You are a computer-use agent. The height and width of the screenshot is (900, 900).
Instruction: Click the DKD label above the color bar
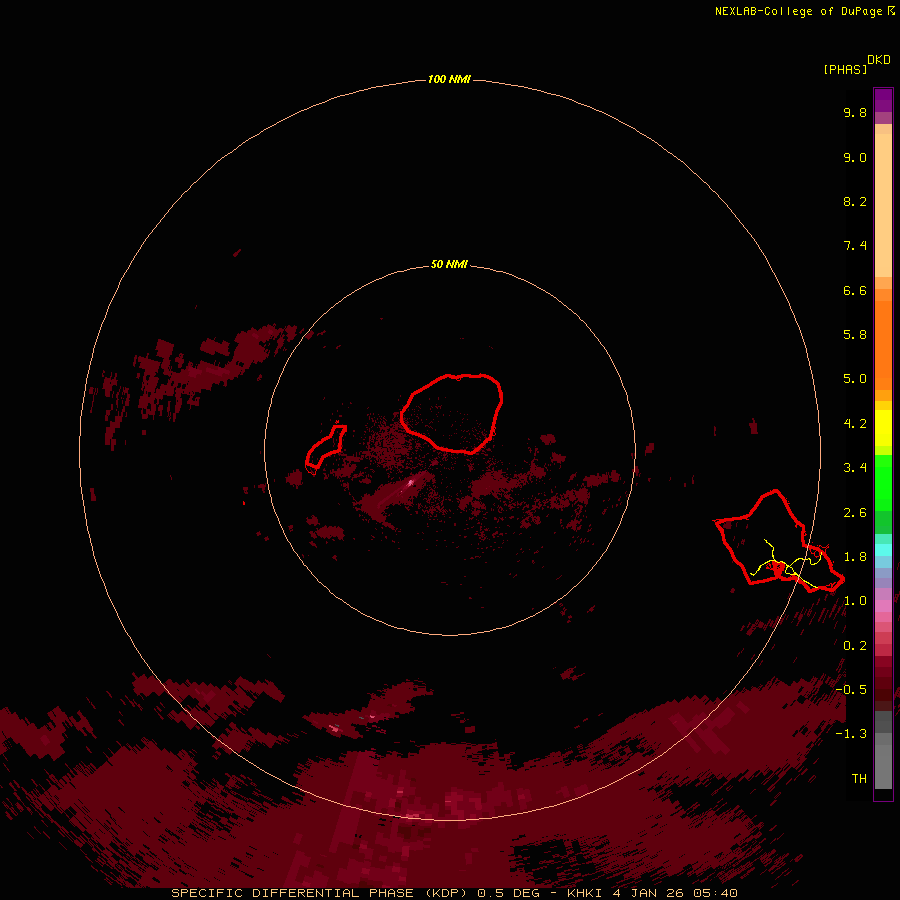coord(879,60)
